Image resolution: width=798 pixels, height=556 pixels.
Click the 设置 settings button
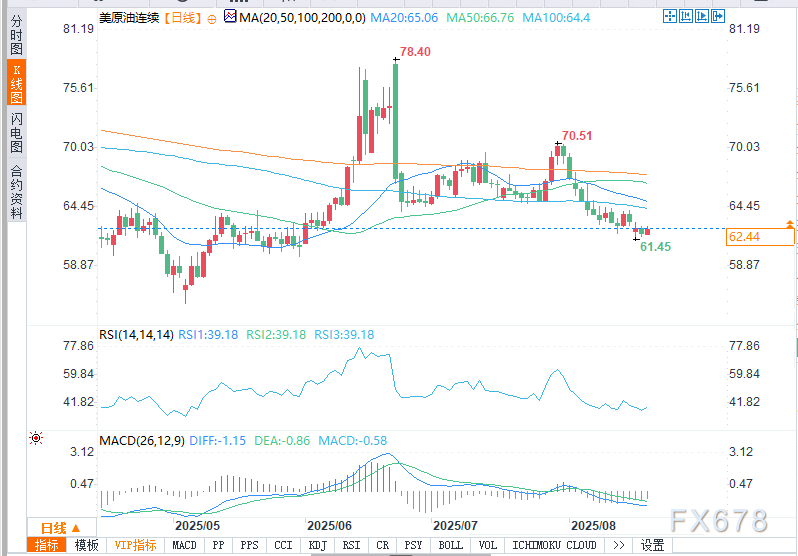tap(653, 545)
